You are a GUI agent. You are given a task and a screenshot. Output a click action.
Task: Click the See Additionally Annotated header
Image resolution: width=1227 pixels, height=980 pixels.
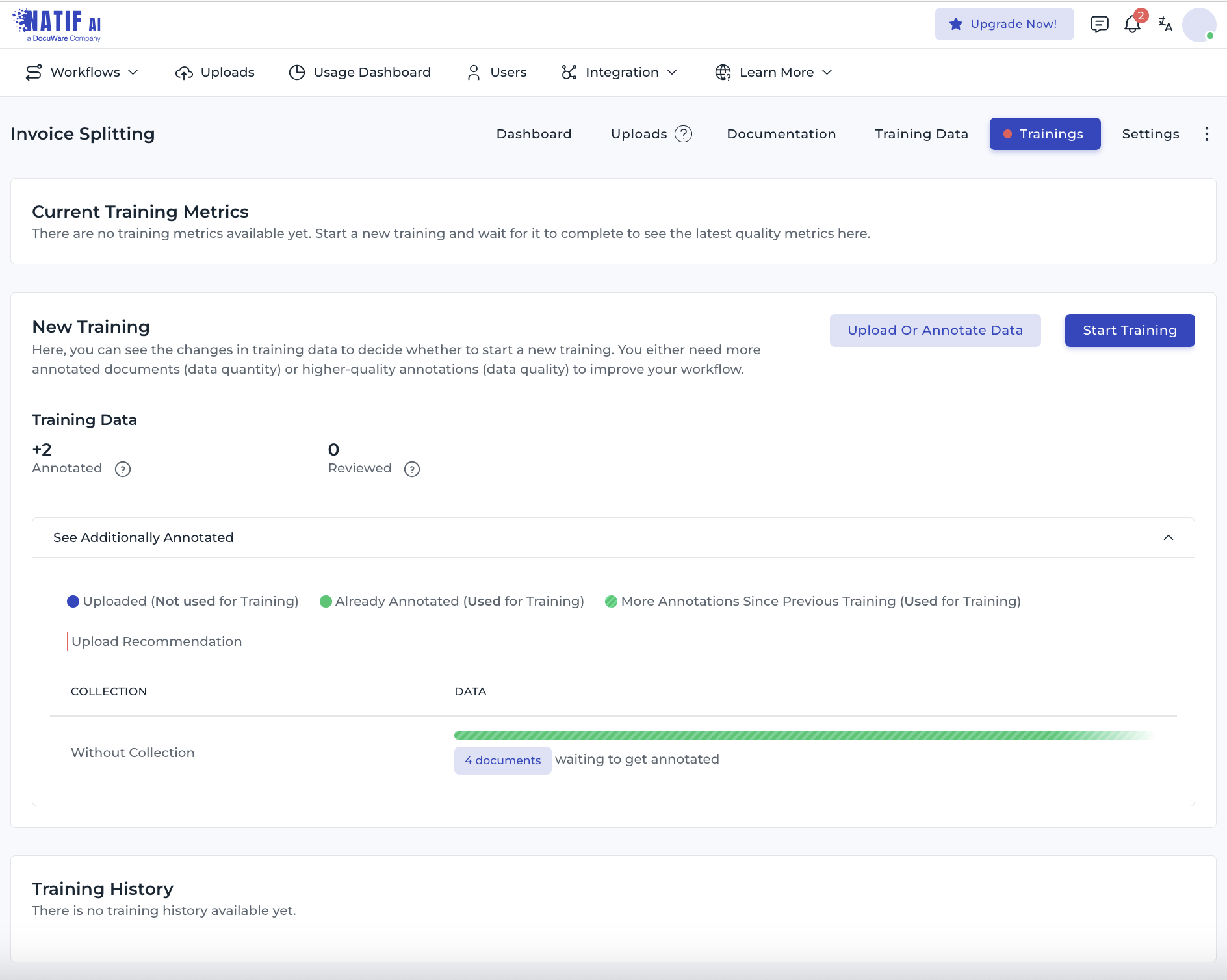(613, 537)
